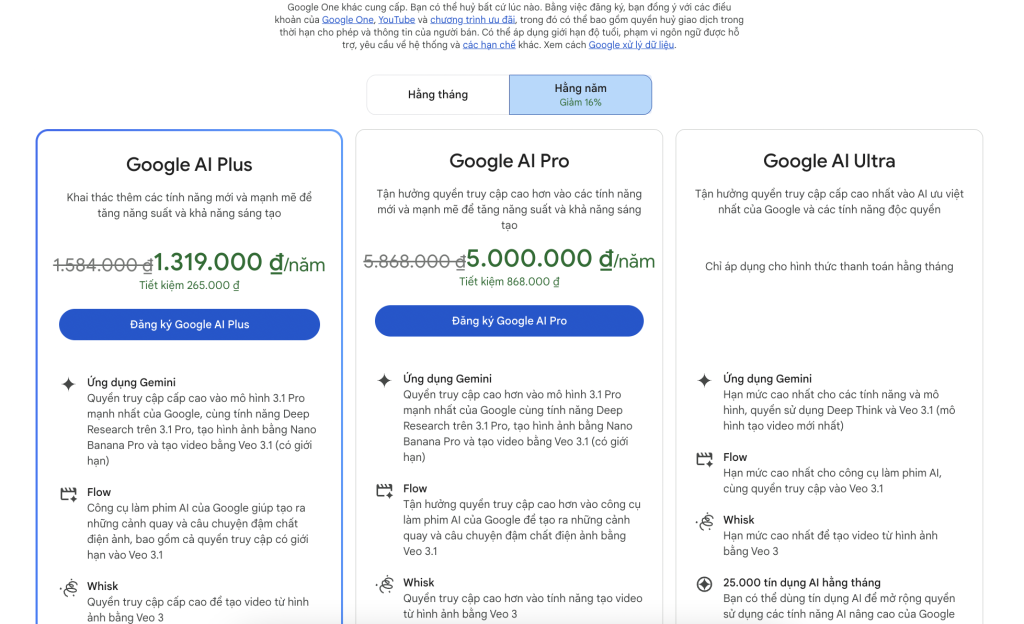
Task: Click the Gemini sparkle icon in AI Pro card
Action: (384, 380)
